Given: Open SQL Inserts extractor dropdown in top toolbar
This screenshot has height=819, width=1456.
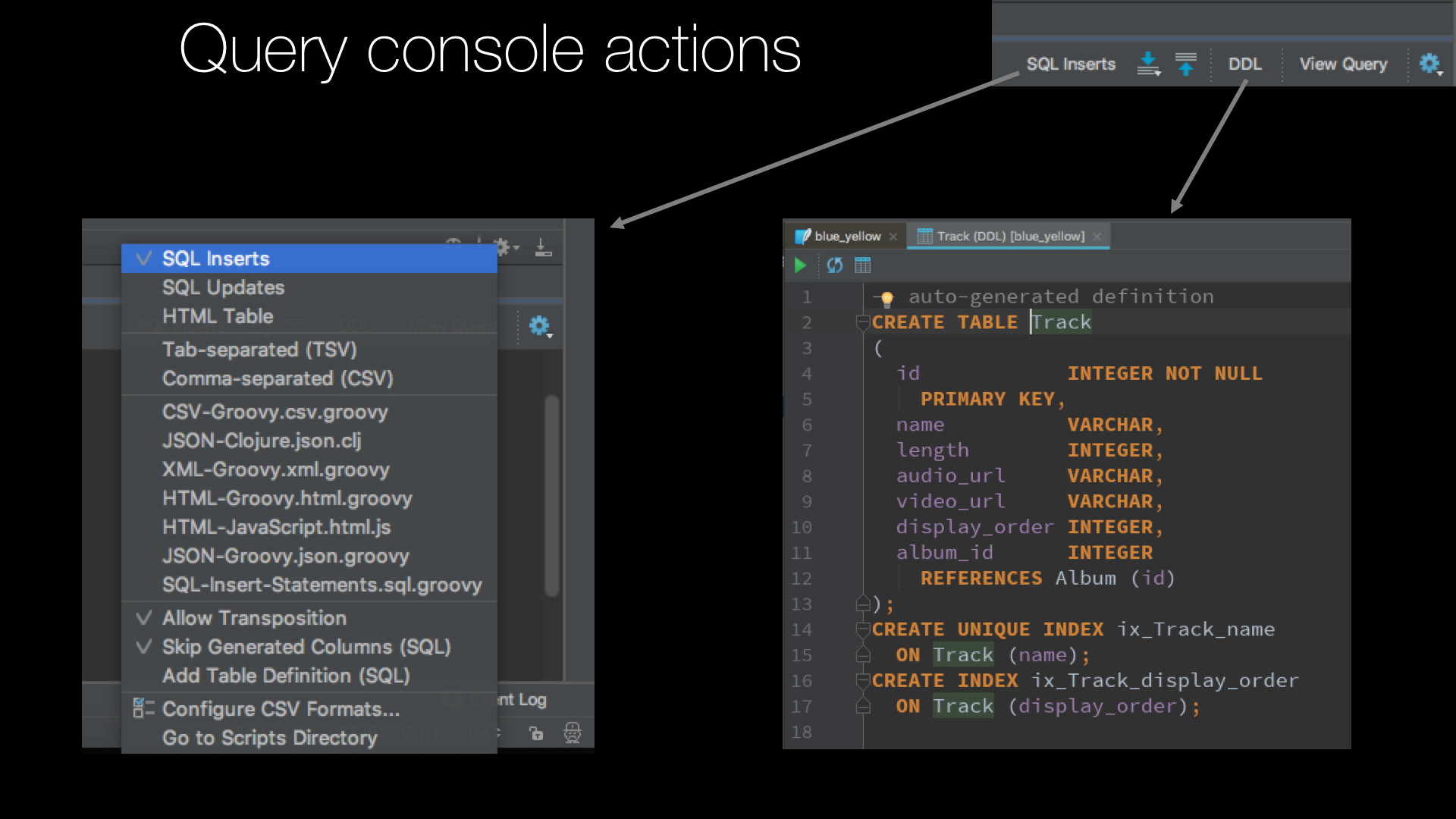Looking at the screenshot, I should pyautogui.click(x=1070, y=64).
